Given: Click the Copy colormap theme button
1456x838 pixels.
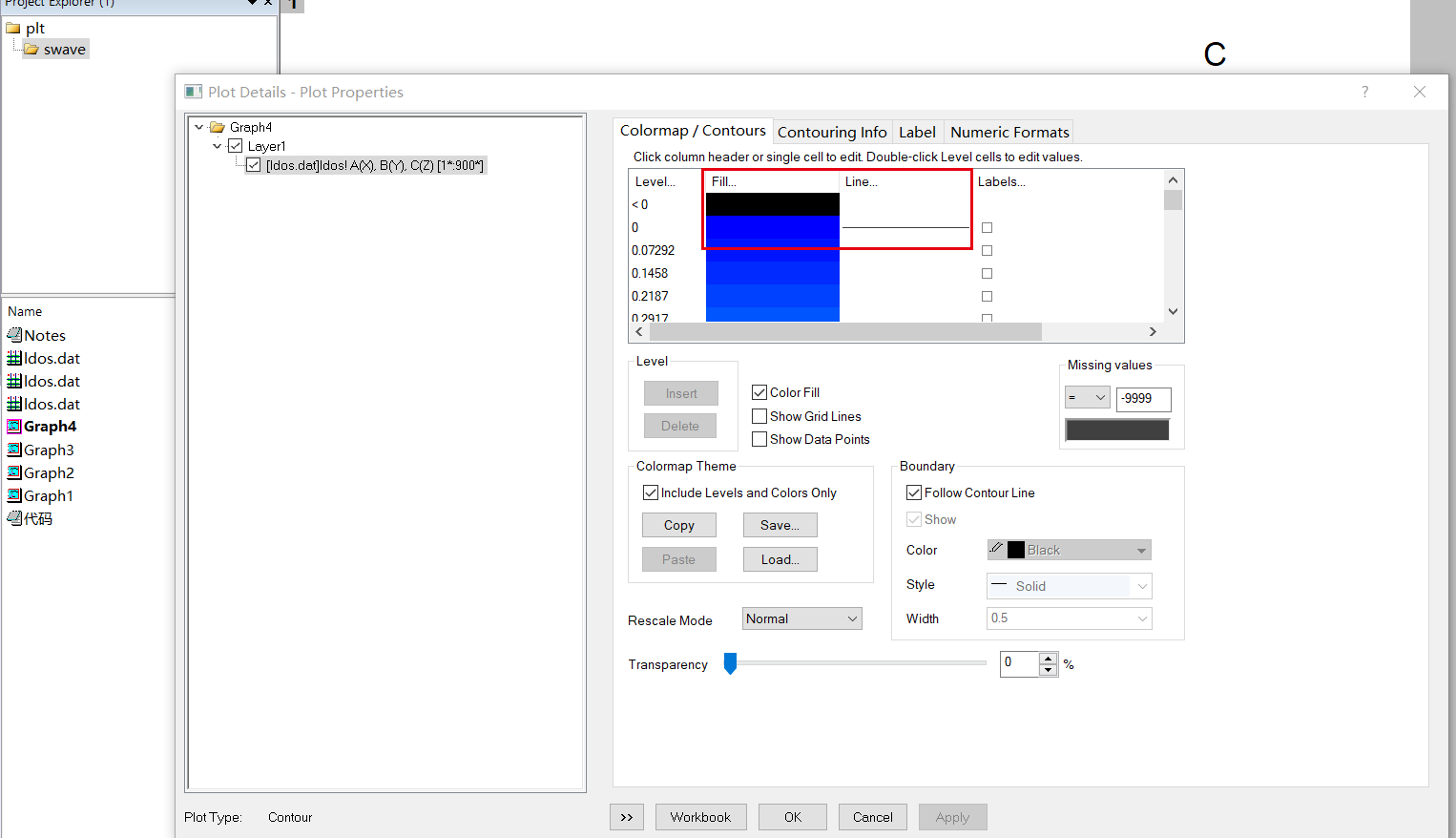Looking at the screenshot, I should pos(679,525).
